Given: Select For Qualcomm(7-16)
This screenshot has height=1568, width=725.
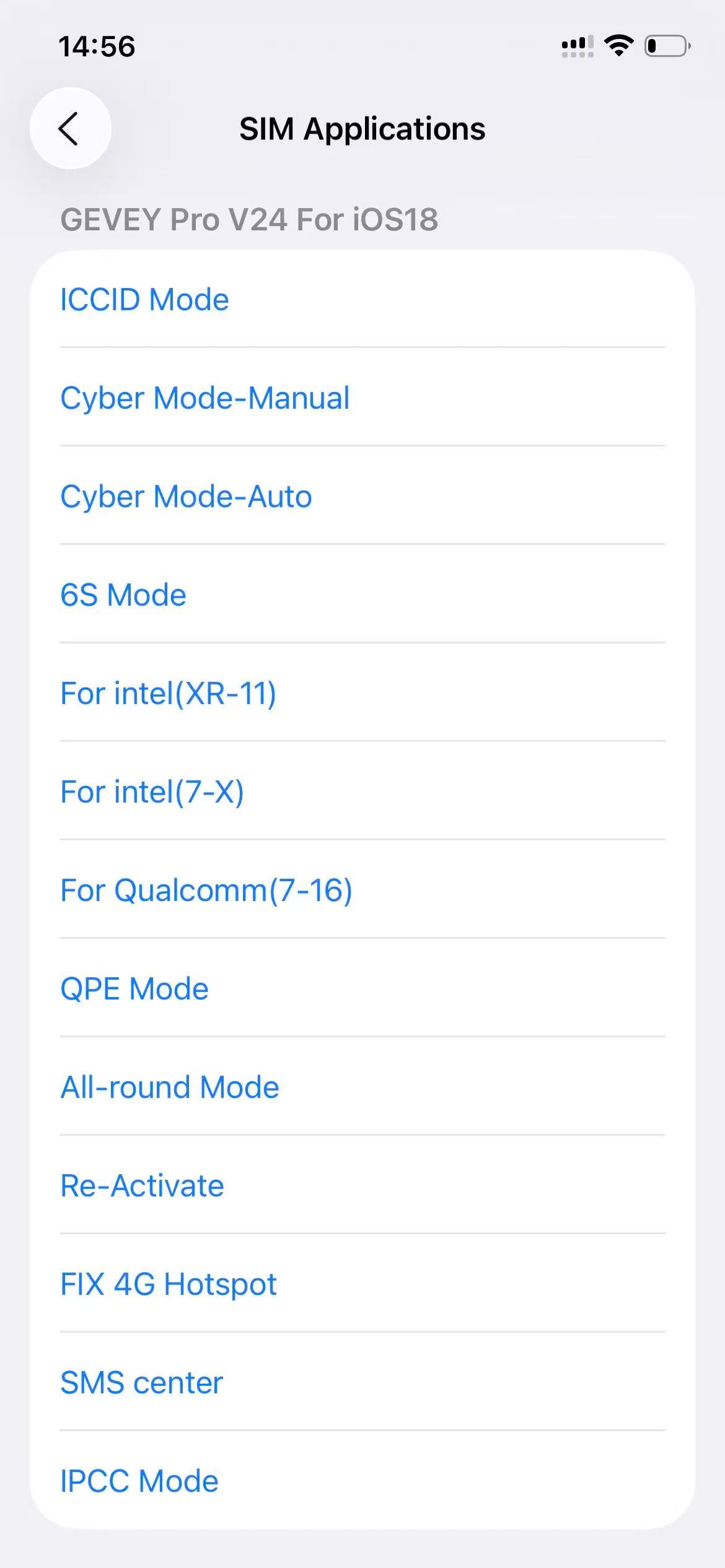Looking at the screenshot, I should [x=206, y=889].
